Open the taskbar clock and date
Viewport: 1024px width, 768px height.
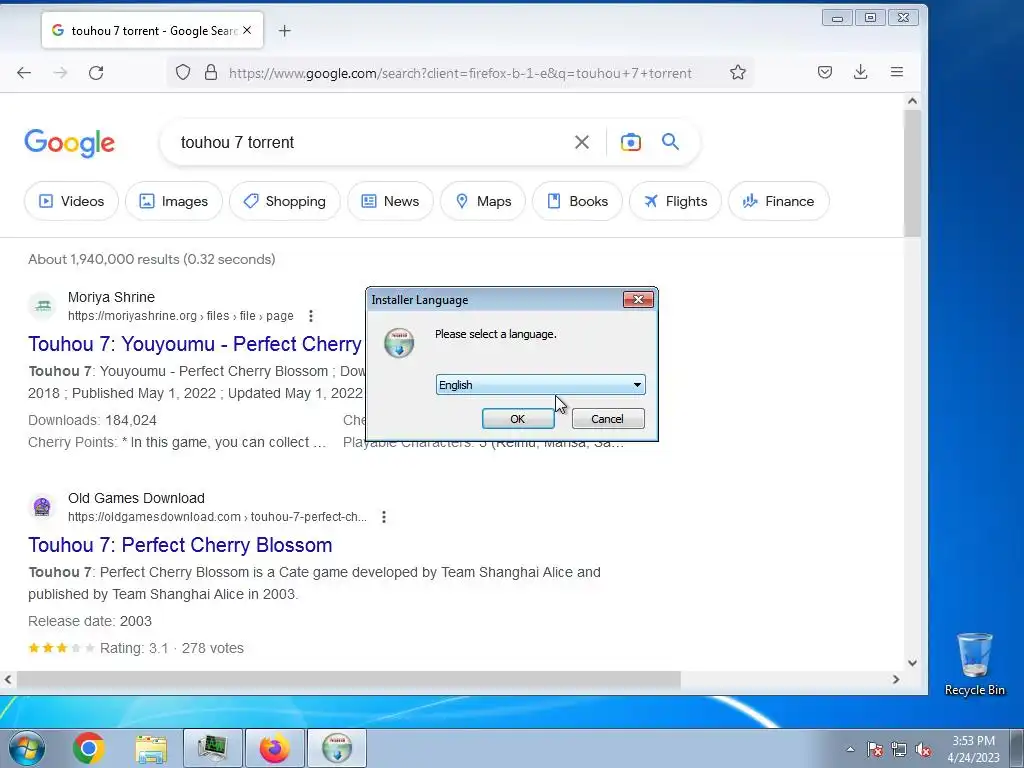coord(973,749)
